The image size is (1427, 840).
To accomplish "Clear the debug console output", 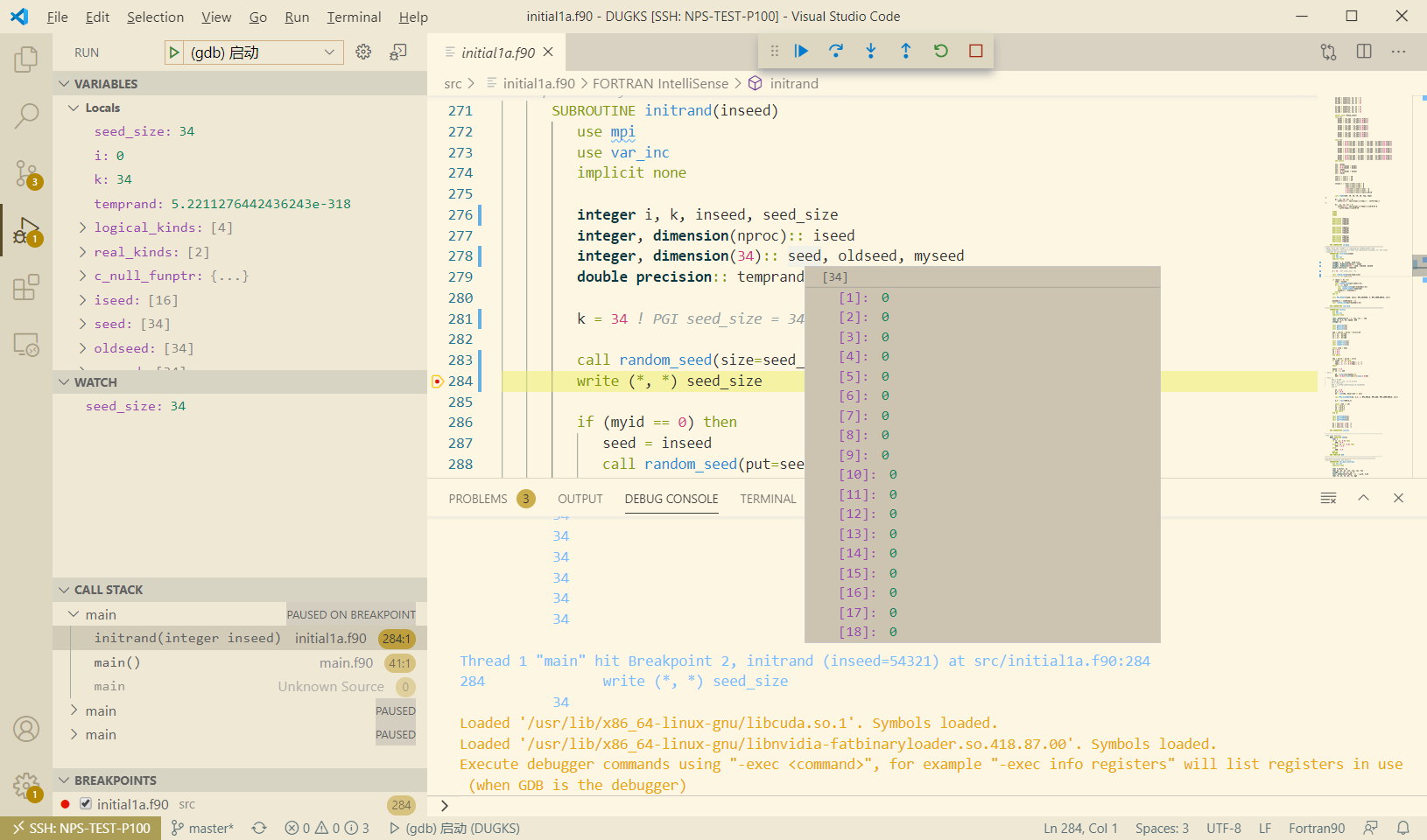I will click(1329, 498).
